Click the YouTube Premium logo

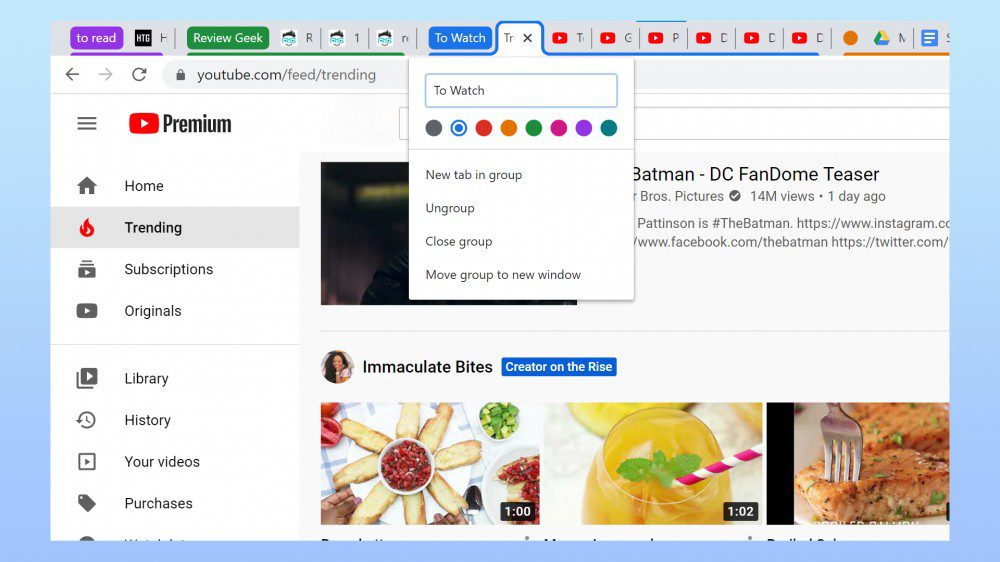pyautogui.click(x=180, y=124)
